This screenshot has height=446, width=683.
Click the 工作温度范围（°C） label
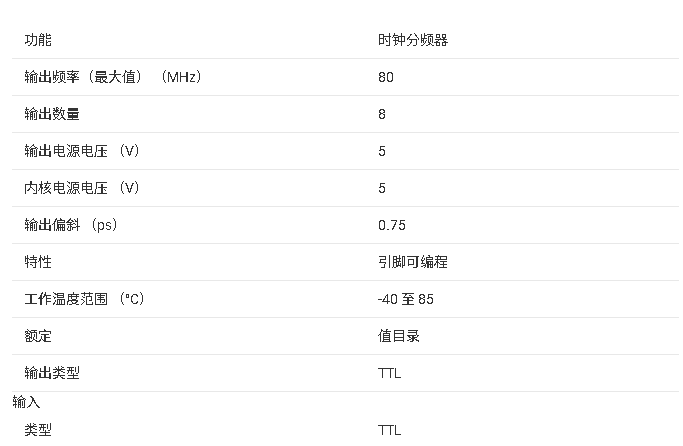[x=85, y=299]
